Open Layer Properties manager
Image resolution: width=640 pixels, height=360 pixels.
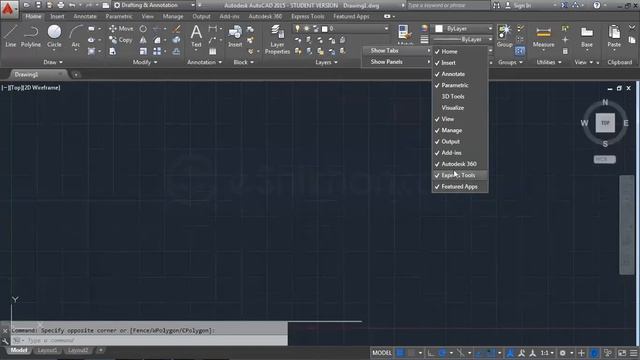click(277, 39)
